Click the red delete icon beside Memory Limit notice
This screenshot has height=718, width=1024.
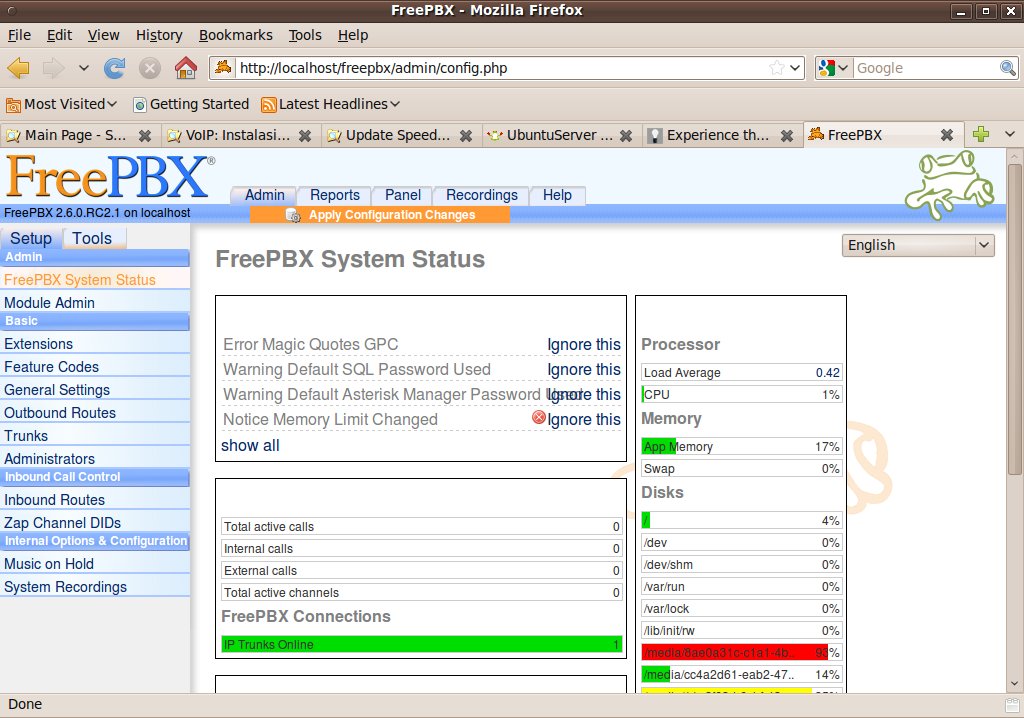(539, 417)
